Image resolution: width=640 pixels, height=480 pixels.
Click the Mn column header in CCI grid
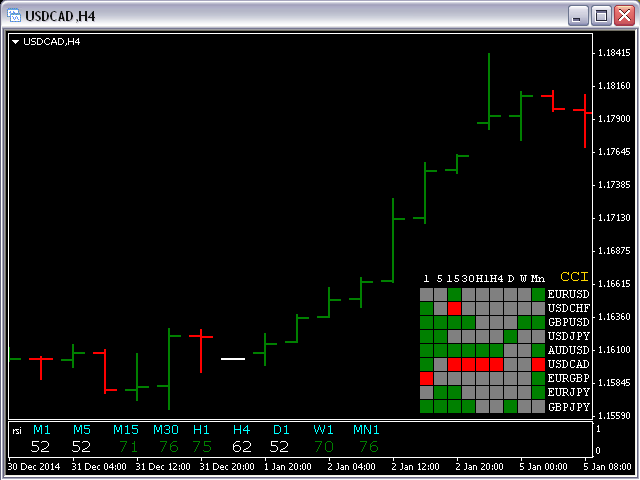click(x=538, y=279)
